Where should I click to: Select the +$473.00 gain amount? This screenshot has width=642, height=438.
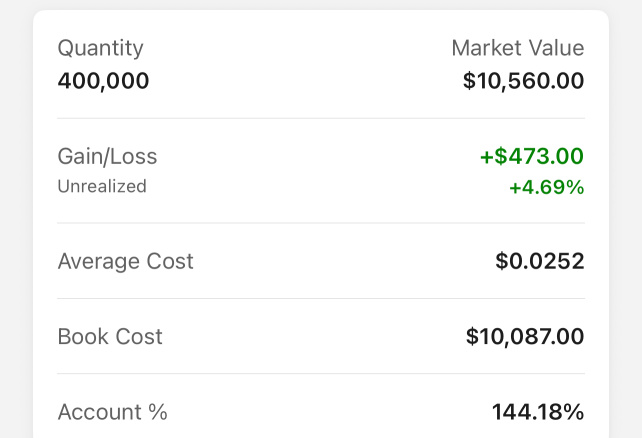click(x=532, y=156)
